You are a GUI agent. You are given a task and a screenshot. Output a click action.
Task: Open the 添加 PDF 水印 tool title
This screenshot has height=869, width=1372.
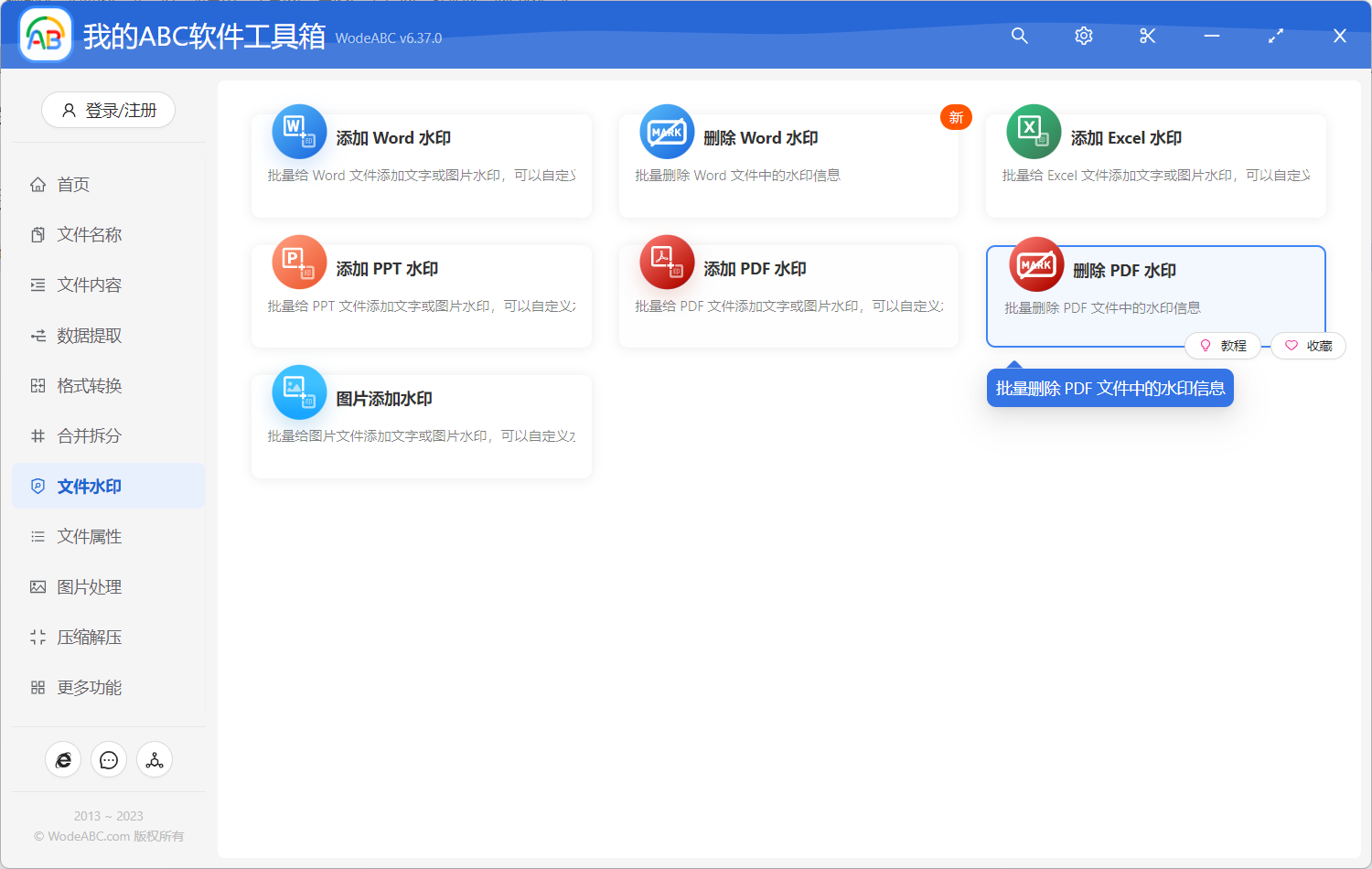pos(755,269)
